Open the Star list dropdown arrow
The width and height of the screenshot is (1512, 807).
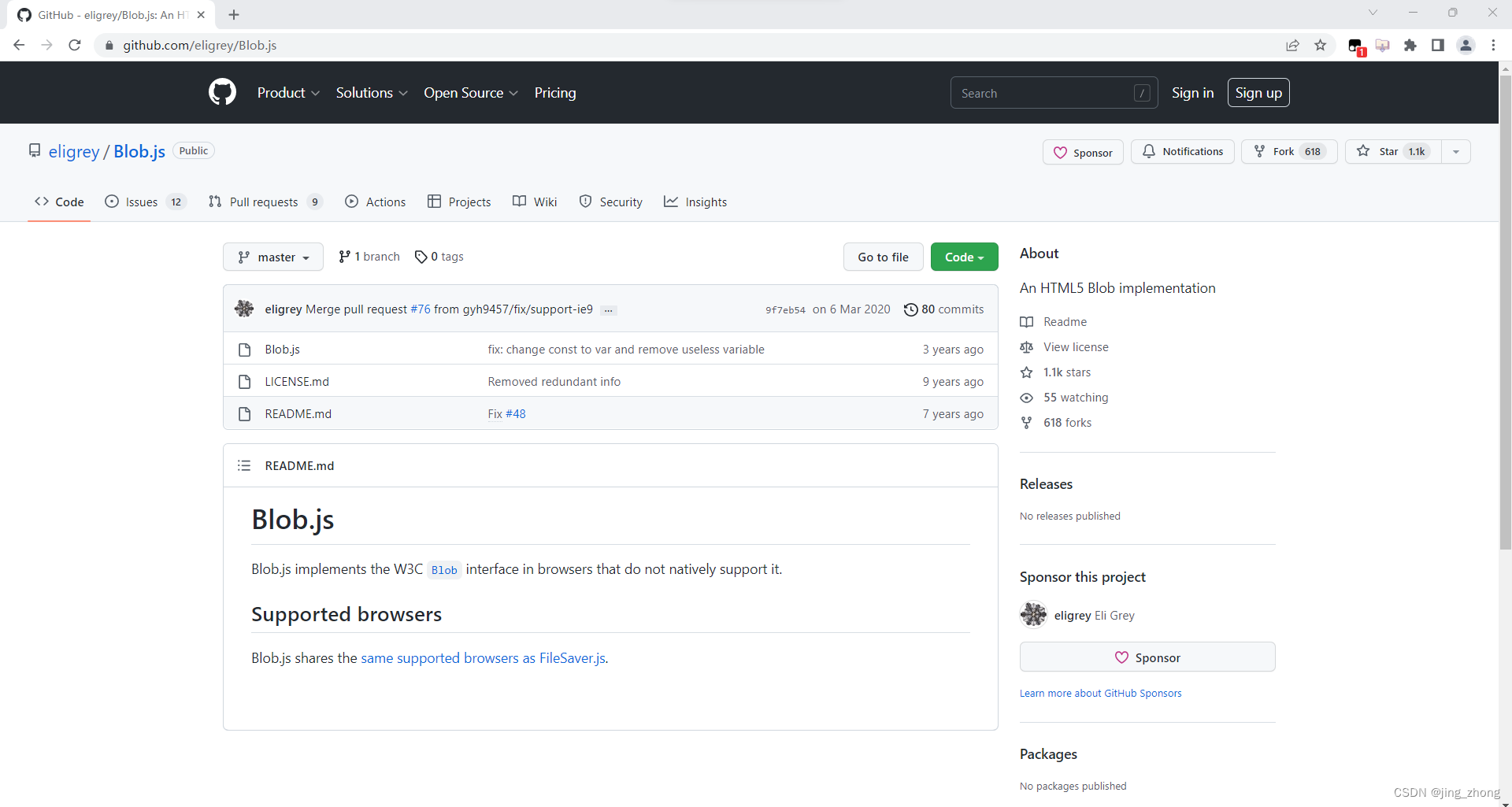1456,151
